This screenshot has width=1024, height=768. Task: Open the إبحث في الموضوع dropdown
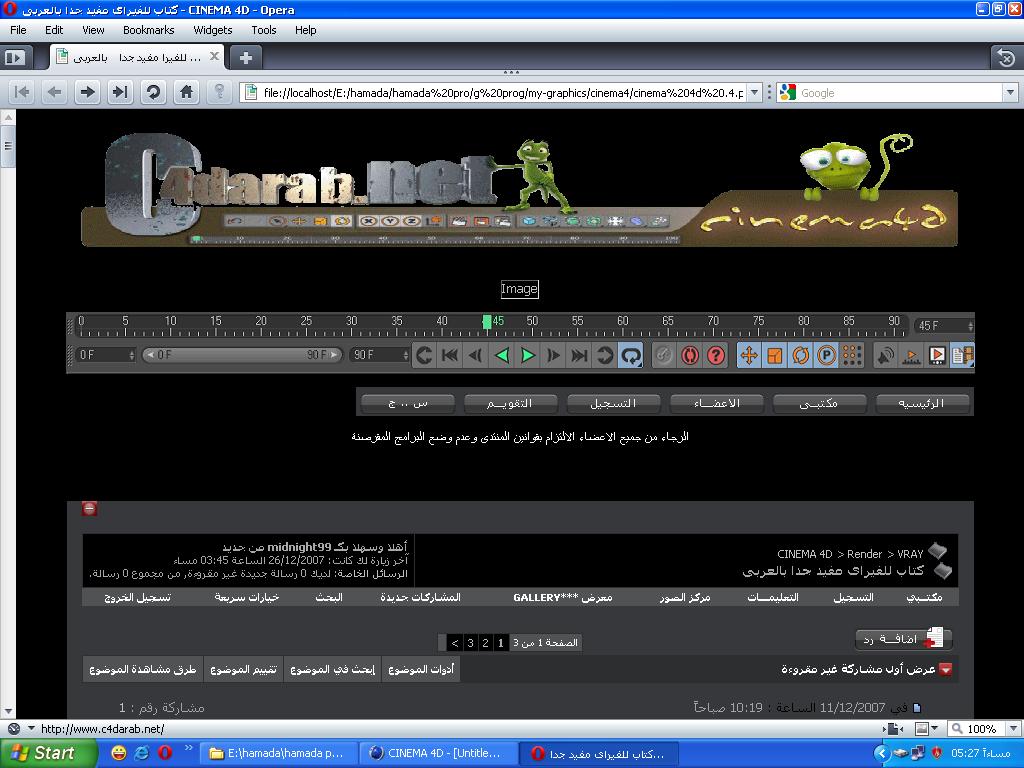332,669
